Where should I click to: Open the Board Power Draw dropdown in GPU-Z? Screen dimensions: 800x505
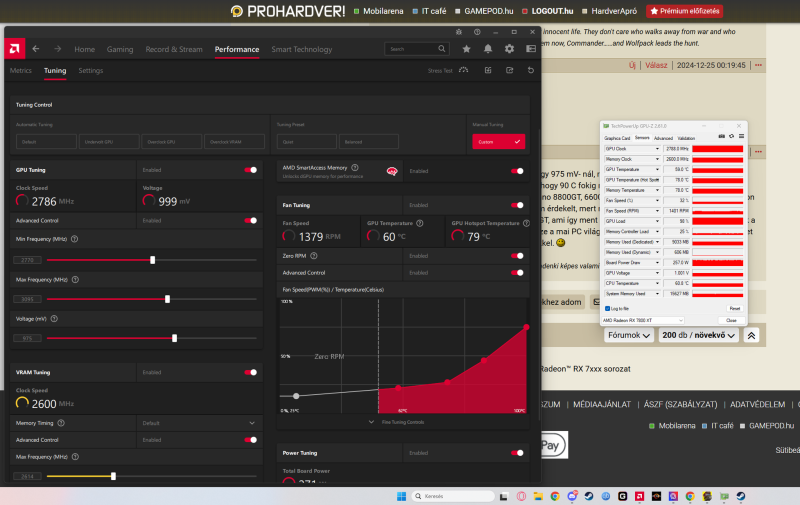coord(657,263)
